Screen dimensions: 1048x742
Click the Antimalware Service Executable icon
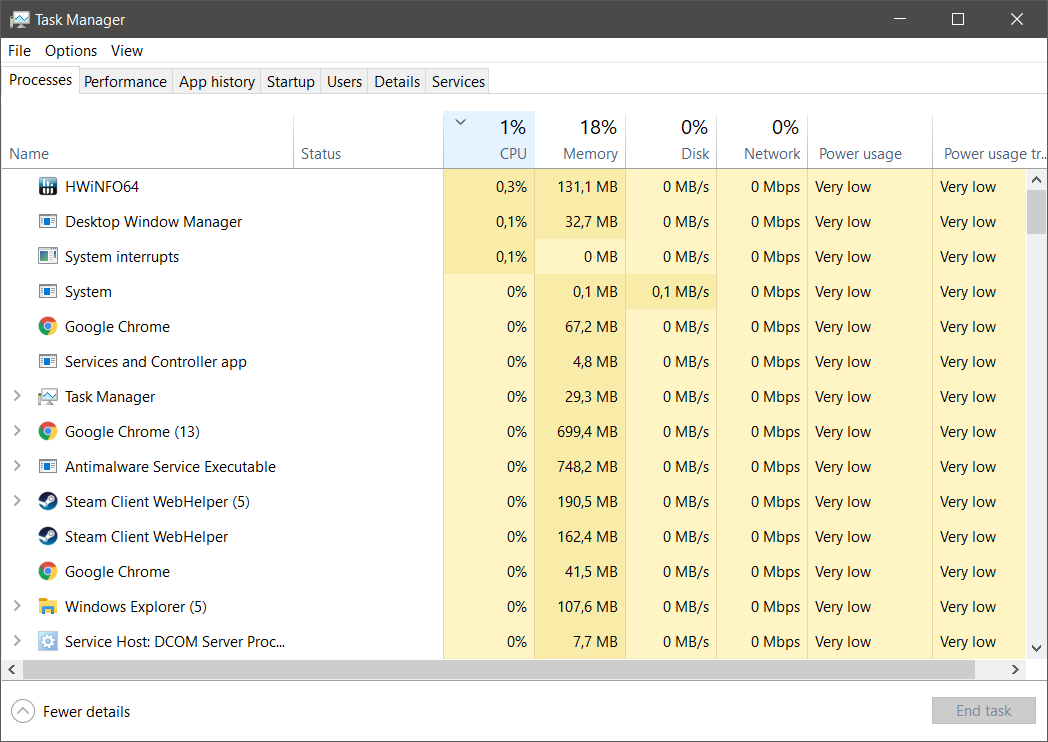47,467
